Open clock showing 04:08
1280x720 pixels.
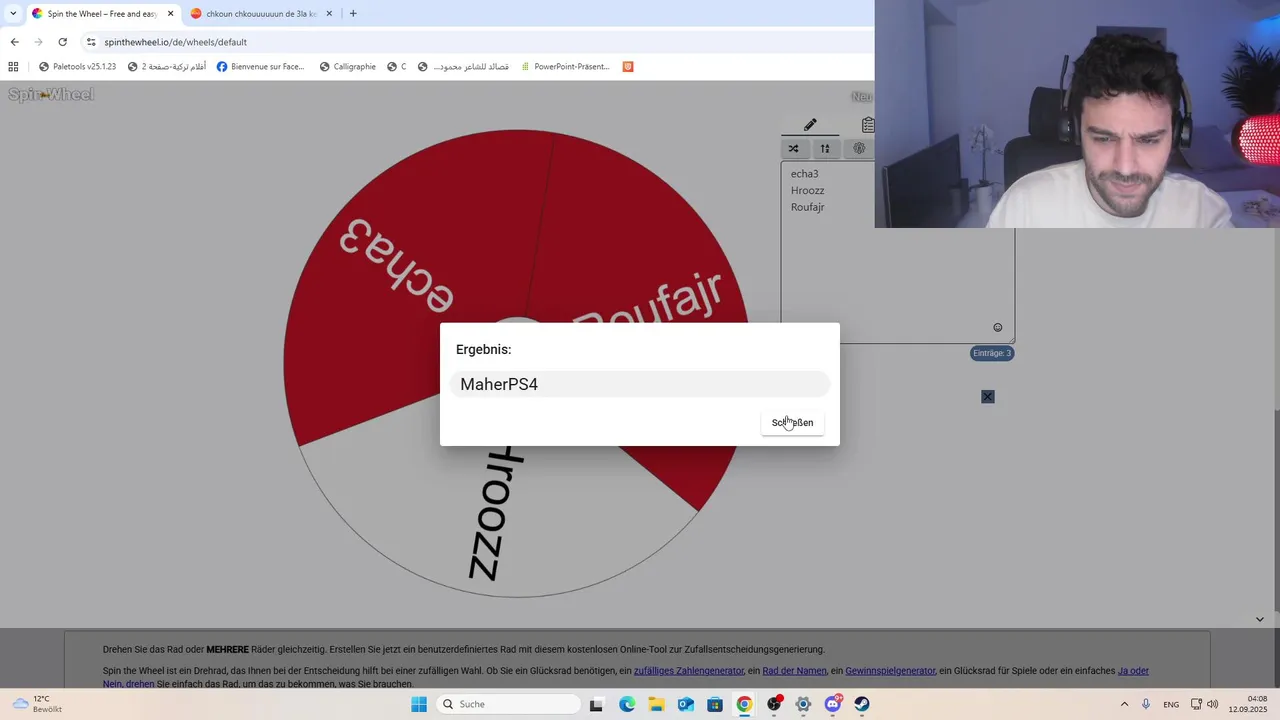click(x=1250, y=704)
